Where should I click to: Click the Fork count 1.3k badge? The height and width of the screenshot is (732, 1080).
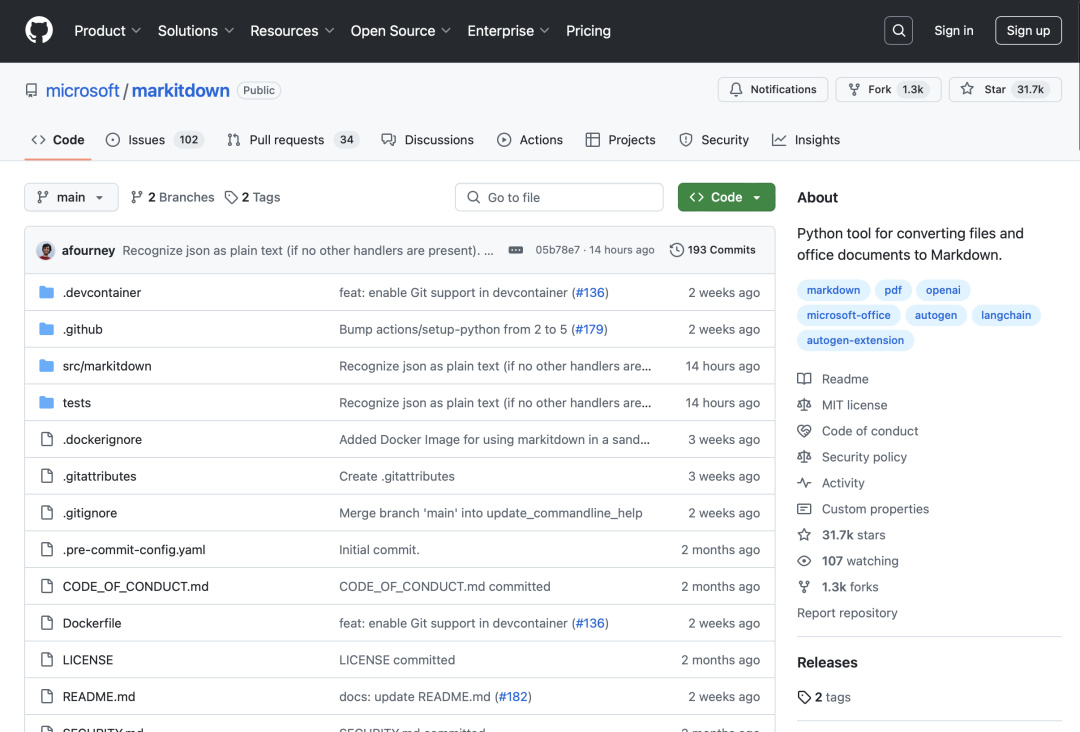[913, 90]
